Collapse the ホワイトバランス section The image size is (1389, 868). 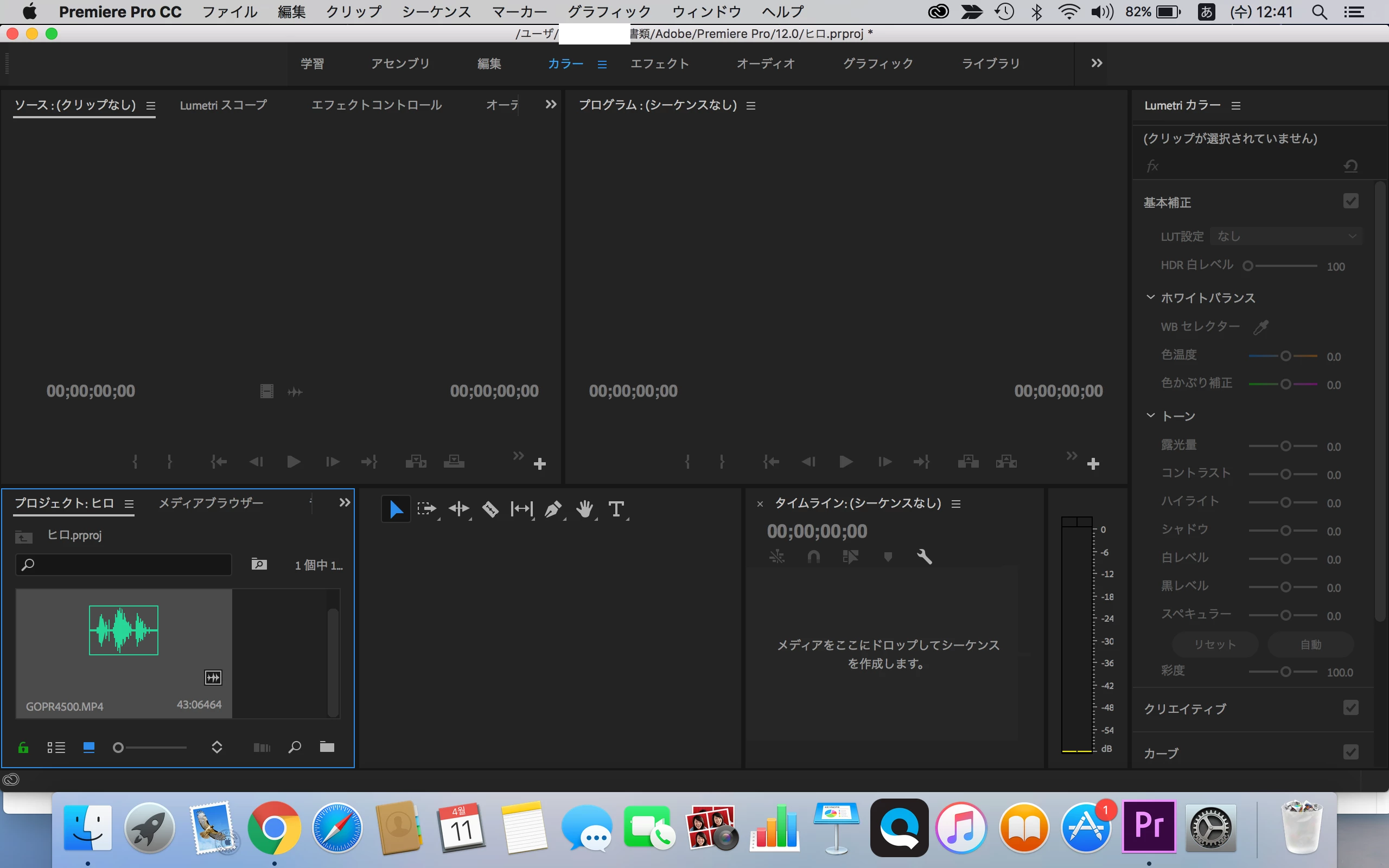coord(1150,297)
